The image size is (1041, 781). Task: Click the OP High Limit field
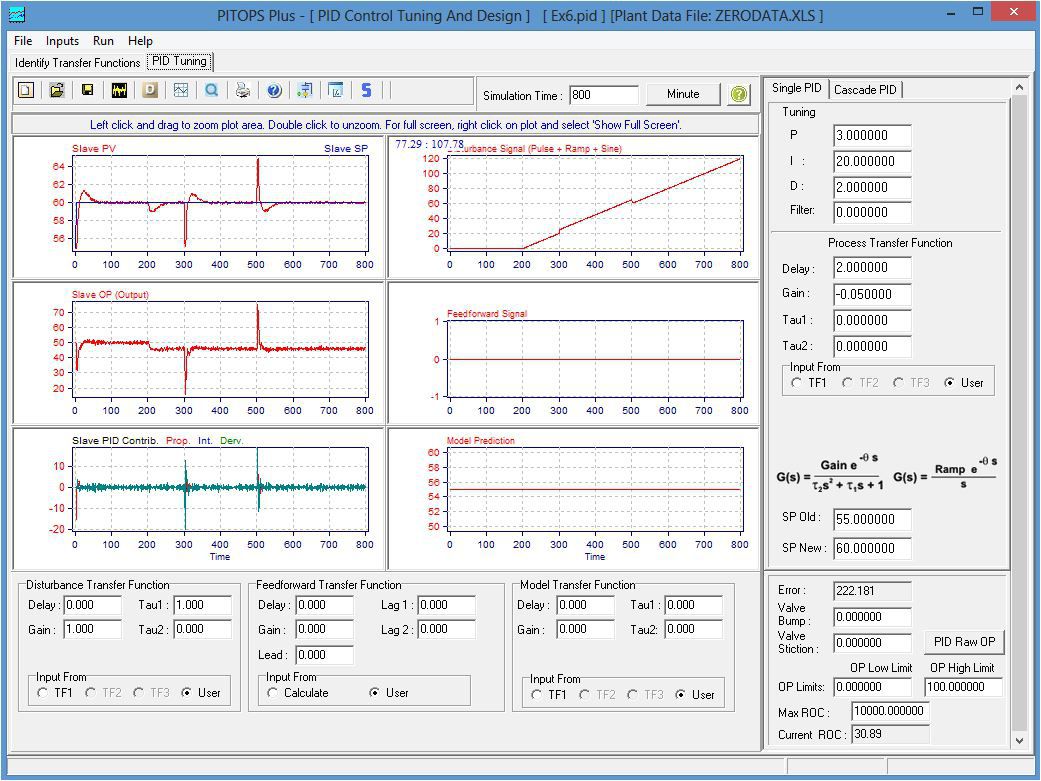click(963, 687)
